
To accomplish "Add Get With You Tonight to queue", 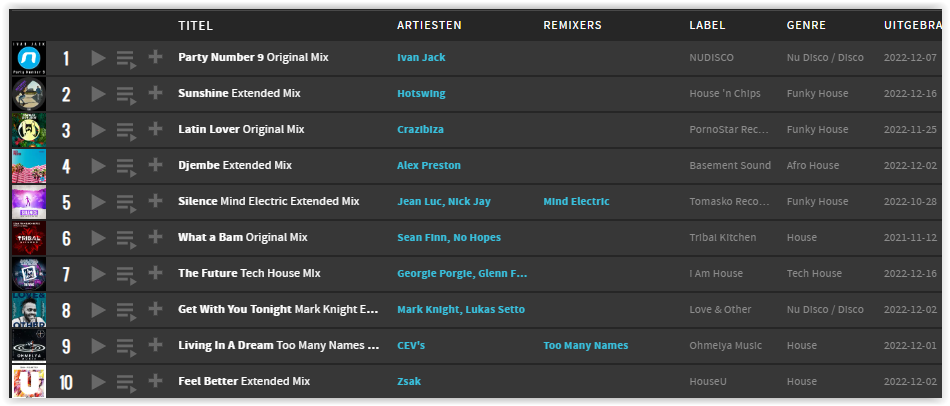I will click(x=126, y=311).
